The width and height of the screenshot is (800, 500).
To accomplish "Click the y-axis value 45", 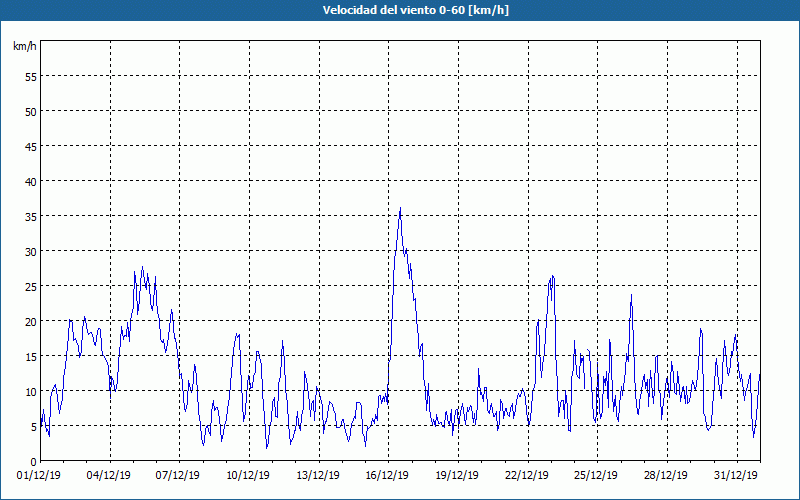I will [31, 146].
